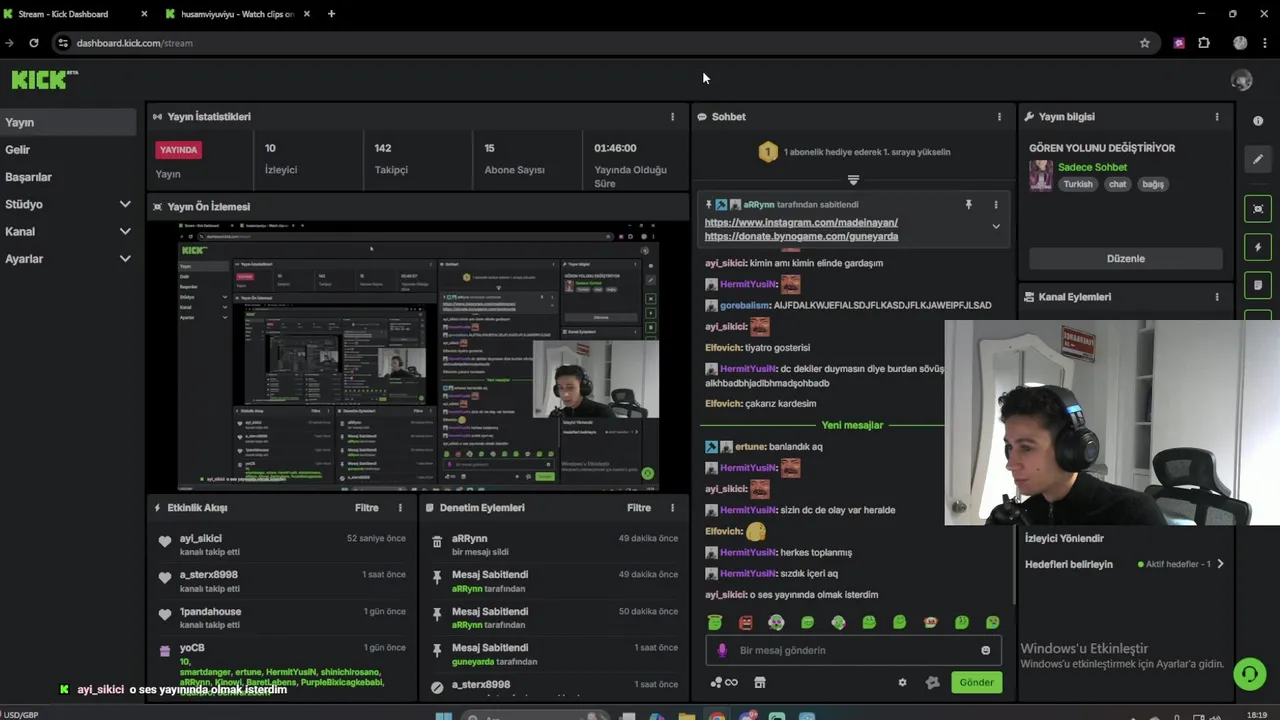Switch to Stream - Kick Dashboard tab

click(75, 14)
